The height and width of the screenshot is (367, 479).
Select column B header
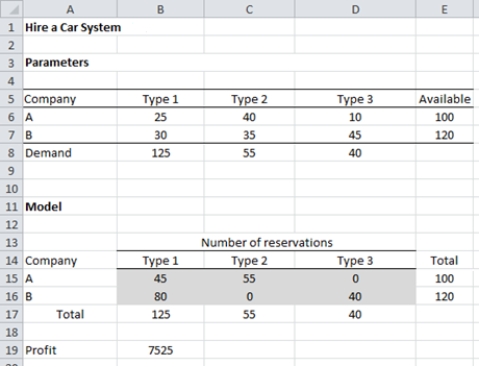pos(160,9)
